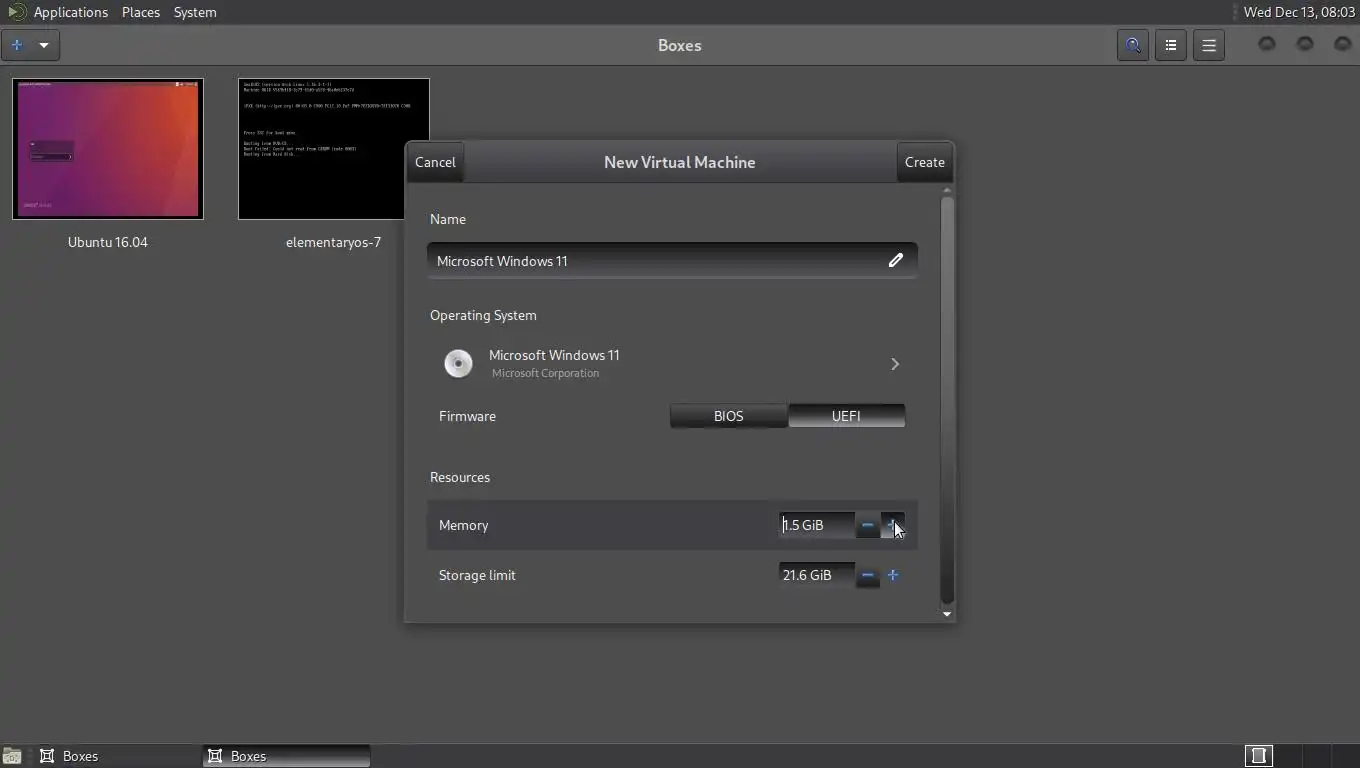Open the Microsoft Windows 11 operating system row
This screenshot has width=1360, height=768.
click(672, 363)
